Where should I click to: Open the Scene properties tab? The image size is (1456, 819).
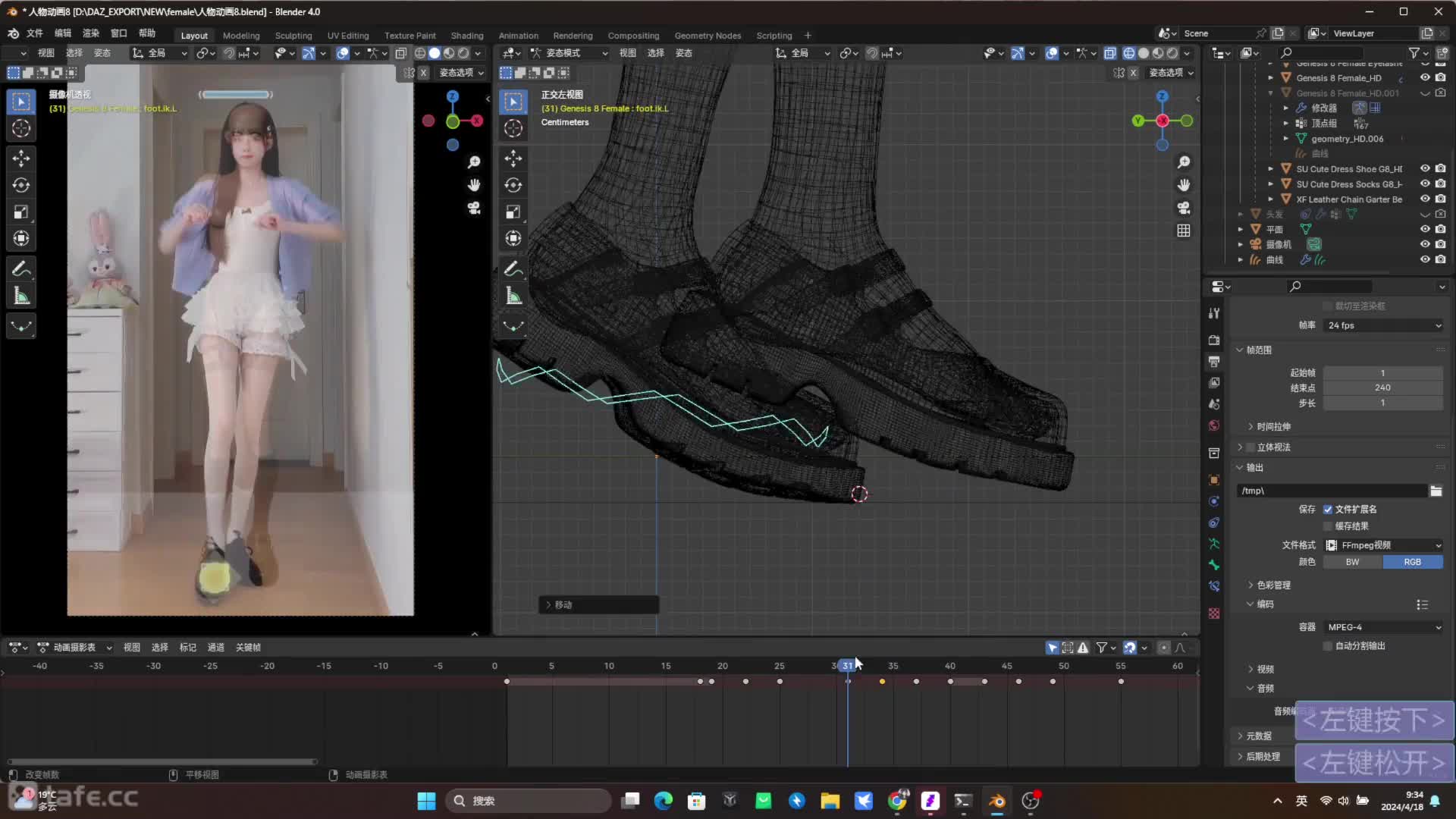1214,404
